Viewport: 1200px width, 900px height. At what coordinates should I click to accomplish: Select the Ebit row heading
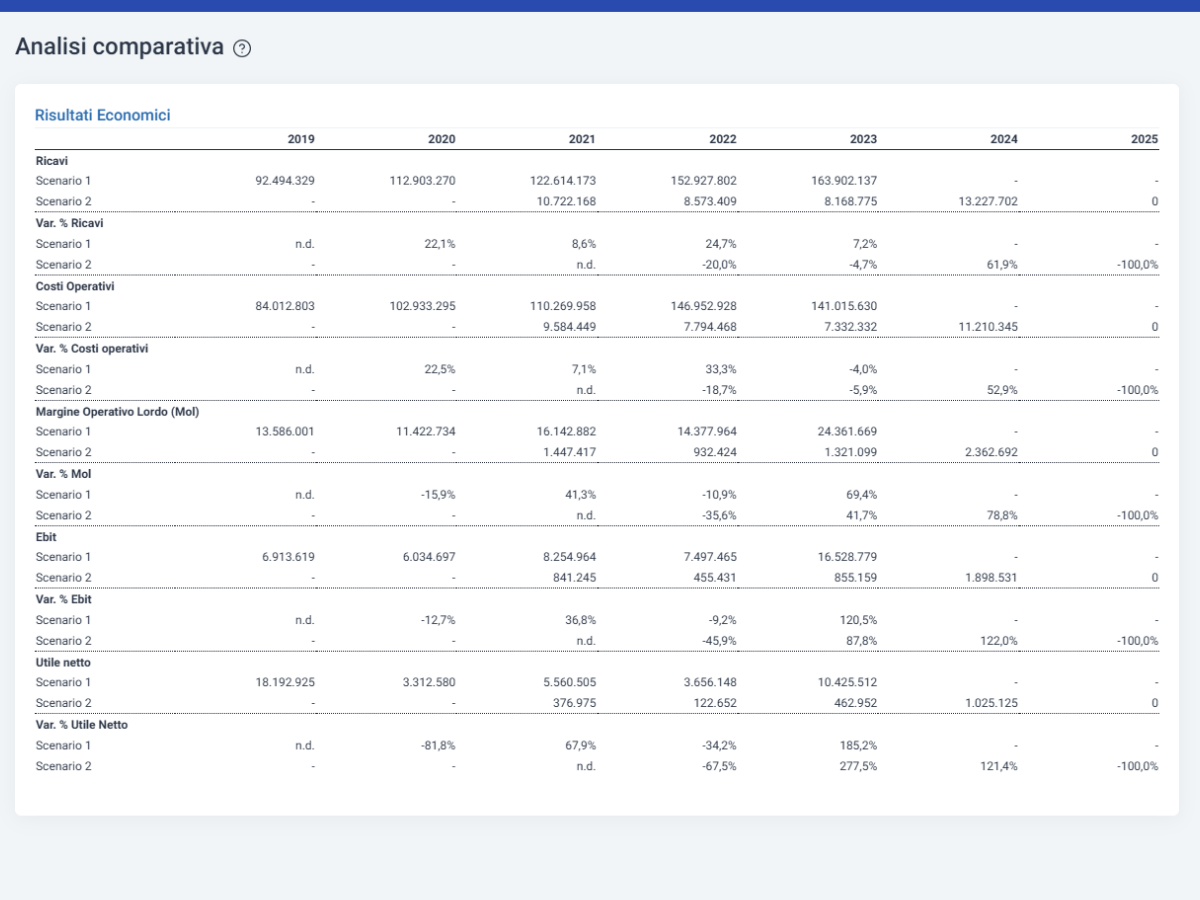tap(46, 537)
